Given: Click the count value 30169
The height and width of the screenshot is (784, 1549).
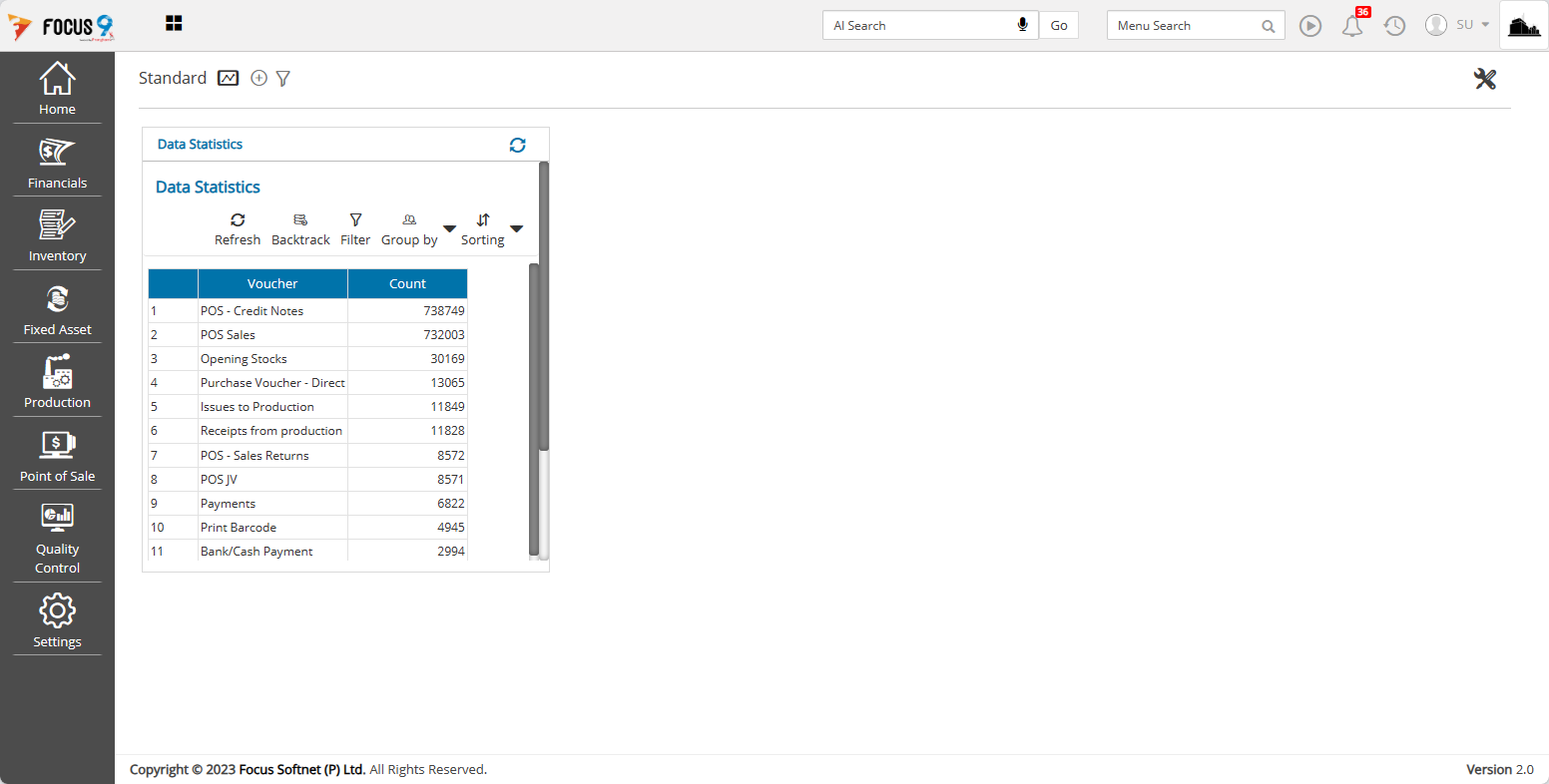Looking at the screenshot, I should tap(447, 359).
